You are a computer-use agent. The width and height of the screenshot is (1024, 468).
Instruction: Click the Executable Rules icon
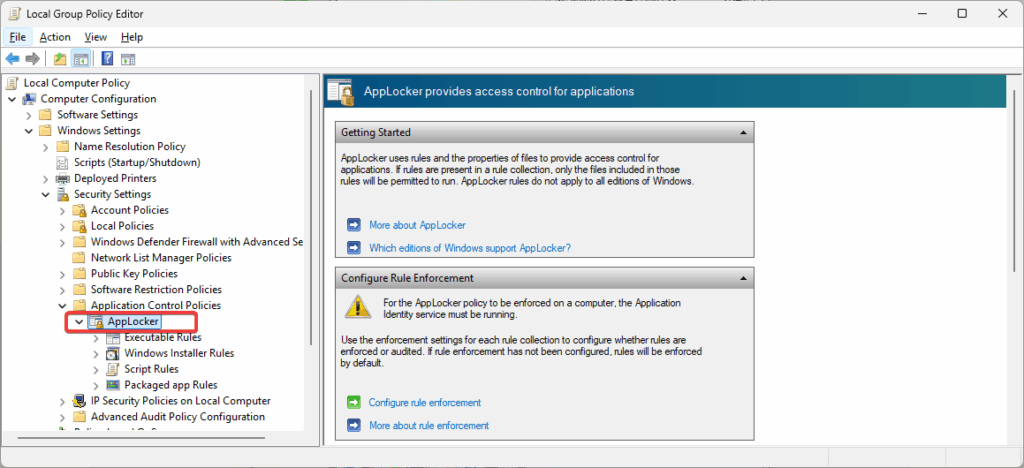(113, 337)
